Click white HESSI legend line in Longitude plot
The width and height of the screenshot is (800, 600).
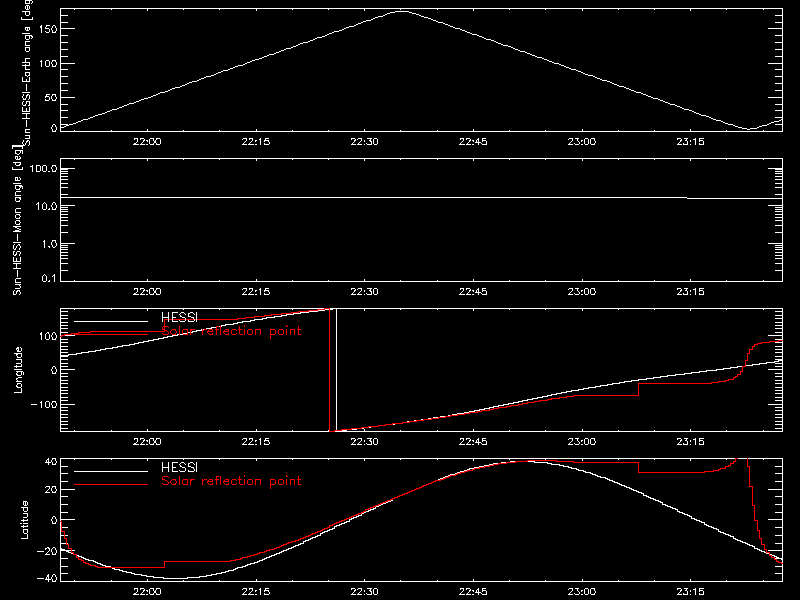111,321
